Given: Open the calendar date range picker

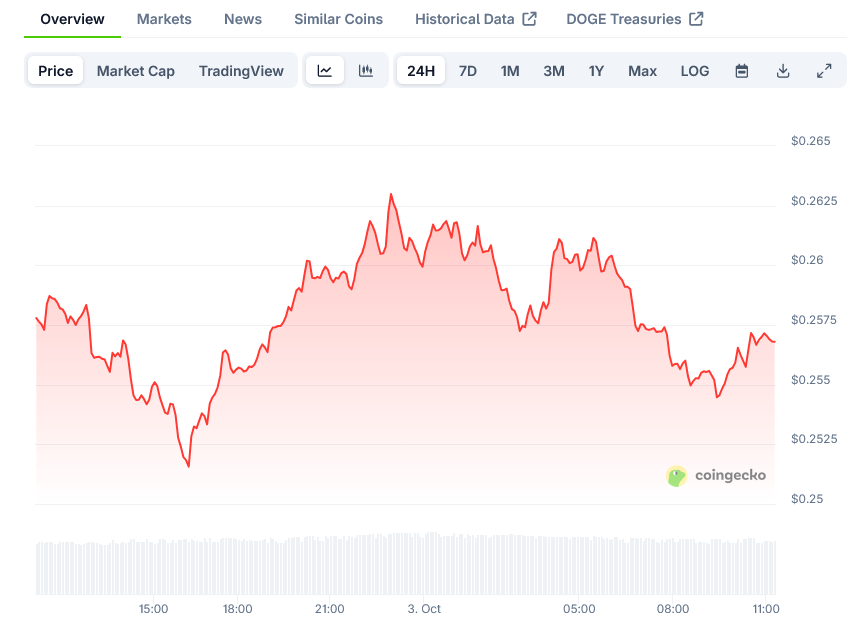Looking at the screenshot, I should coord(742,71).
